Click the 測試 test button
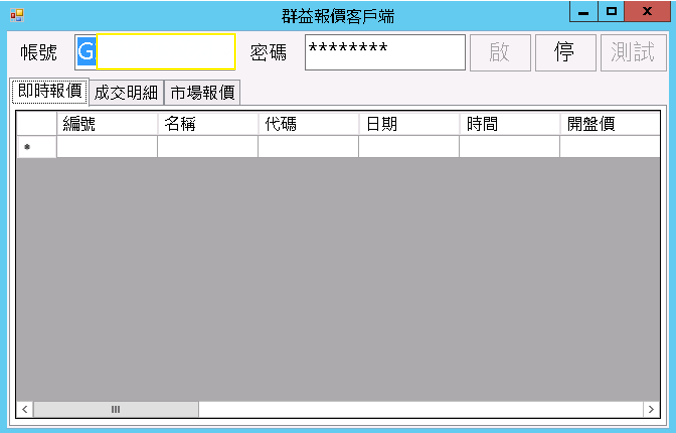 633,53
